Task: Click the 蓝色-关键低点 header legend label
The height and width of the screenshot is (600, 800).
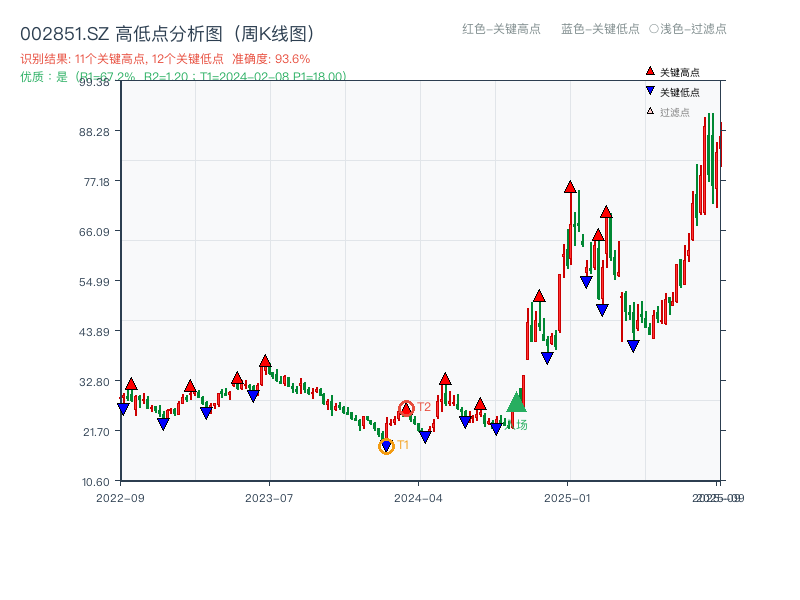Action: tap(600, 29)
